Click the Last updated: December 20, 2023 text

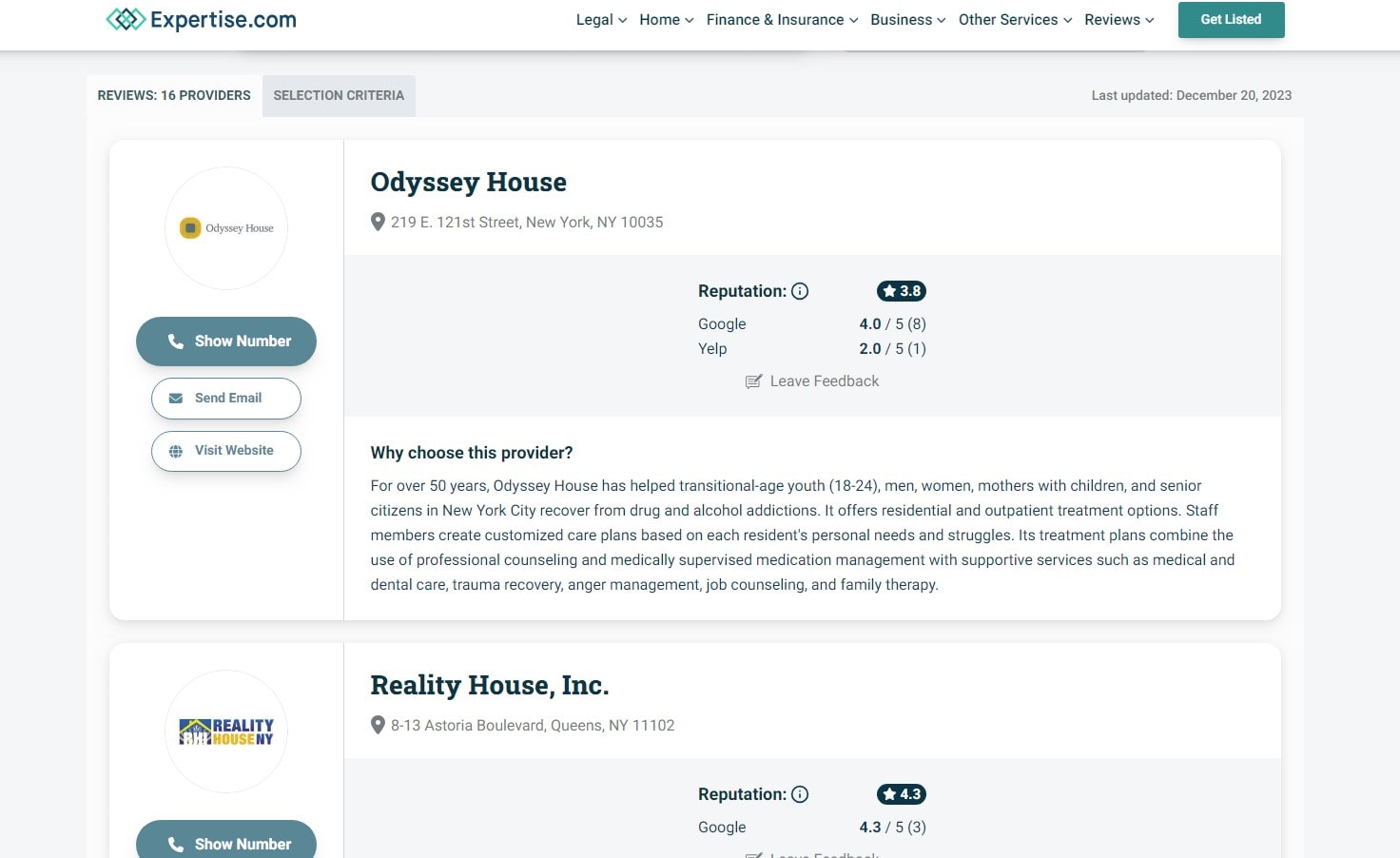click(1192, 96)
